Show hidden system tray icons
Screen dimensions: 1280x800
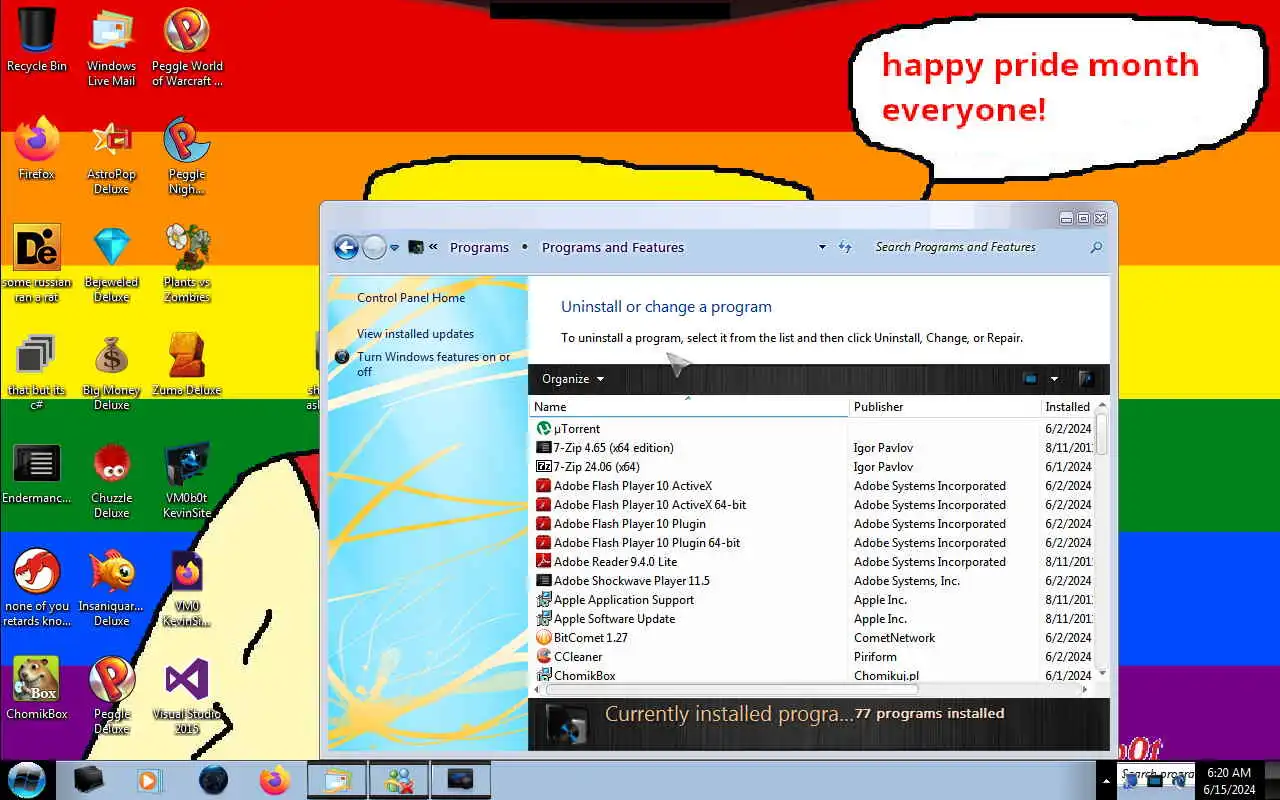point(1106,780)
